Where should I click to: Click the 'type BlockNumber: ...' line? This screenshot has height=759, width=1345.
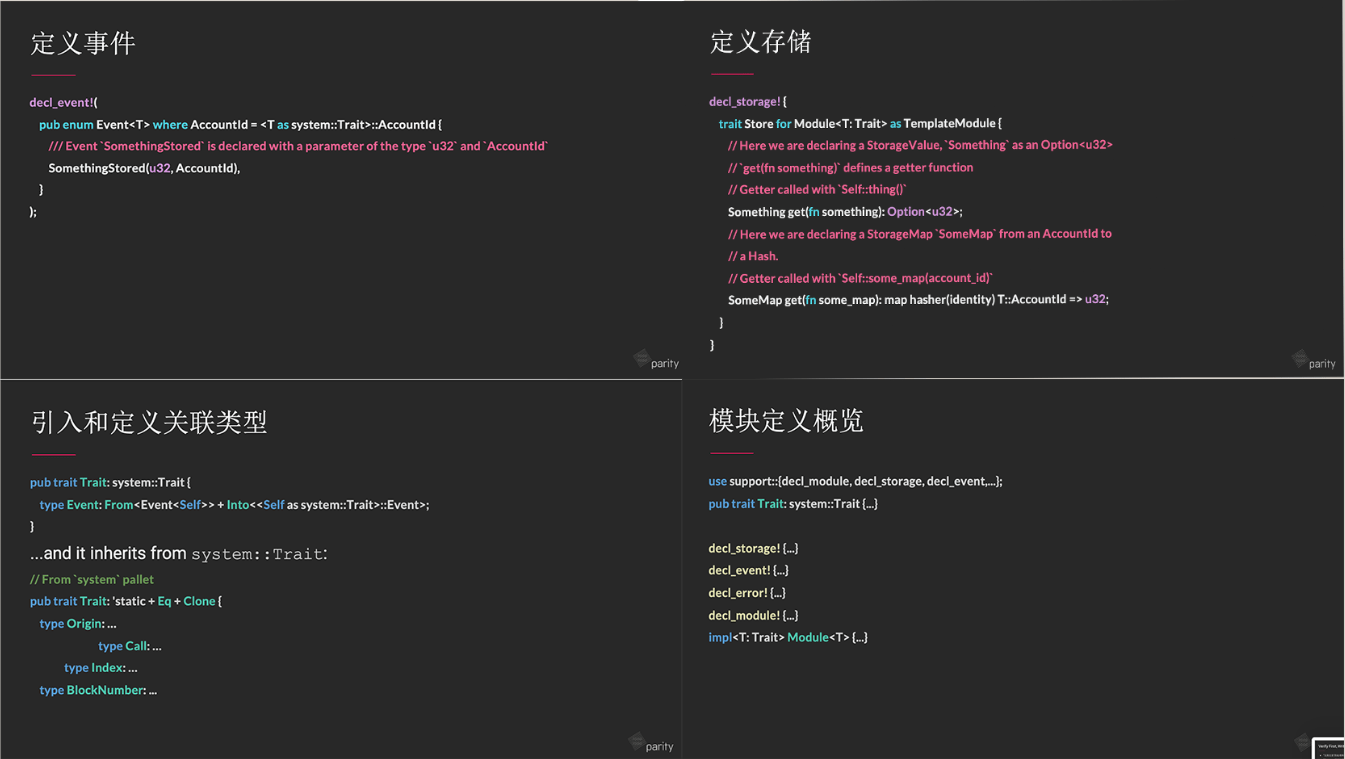pos(98,690)
